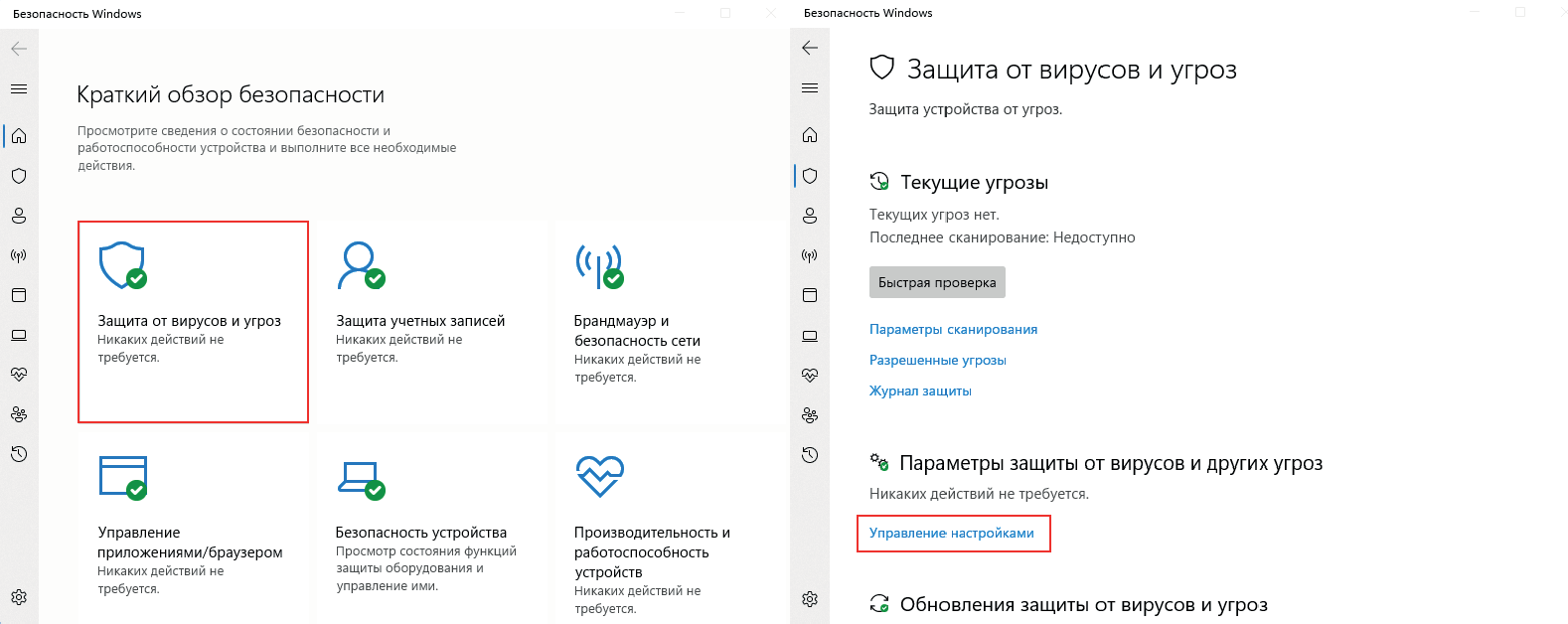1568x624 pixels.
Task: Open the account protection icon in the left sidebar
Action: coord(19,216)
